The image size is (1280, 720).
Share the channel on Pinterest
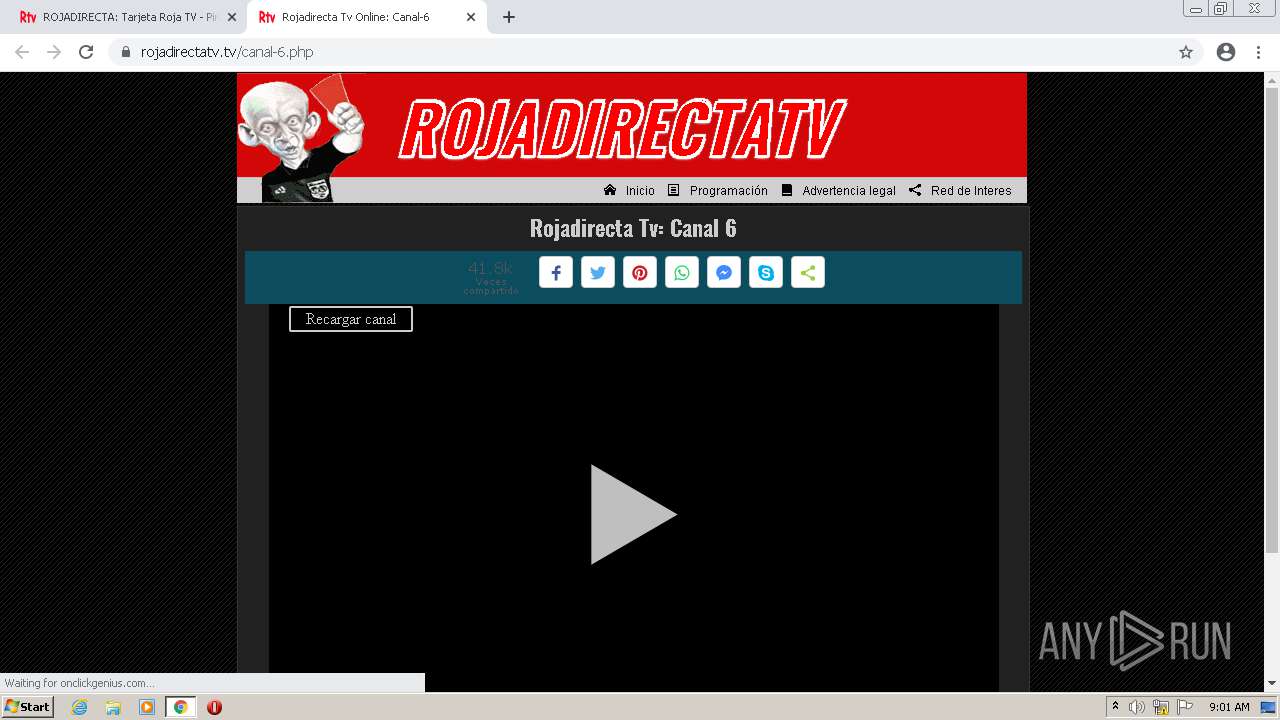(x=640, y=273)
